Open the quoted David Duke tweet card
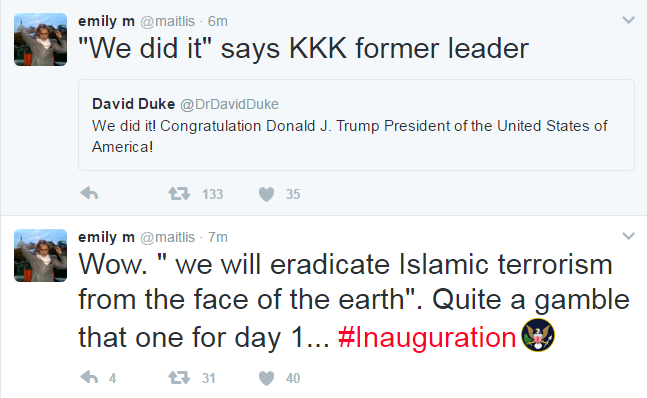This screenshot has height=398, width=647. [357, 125]
